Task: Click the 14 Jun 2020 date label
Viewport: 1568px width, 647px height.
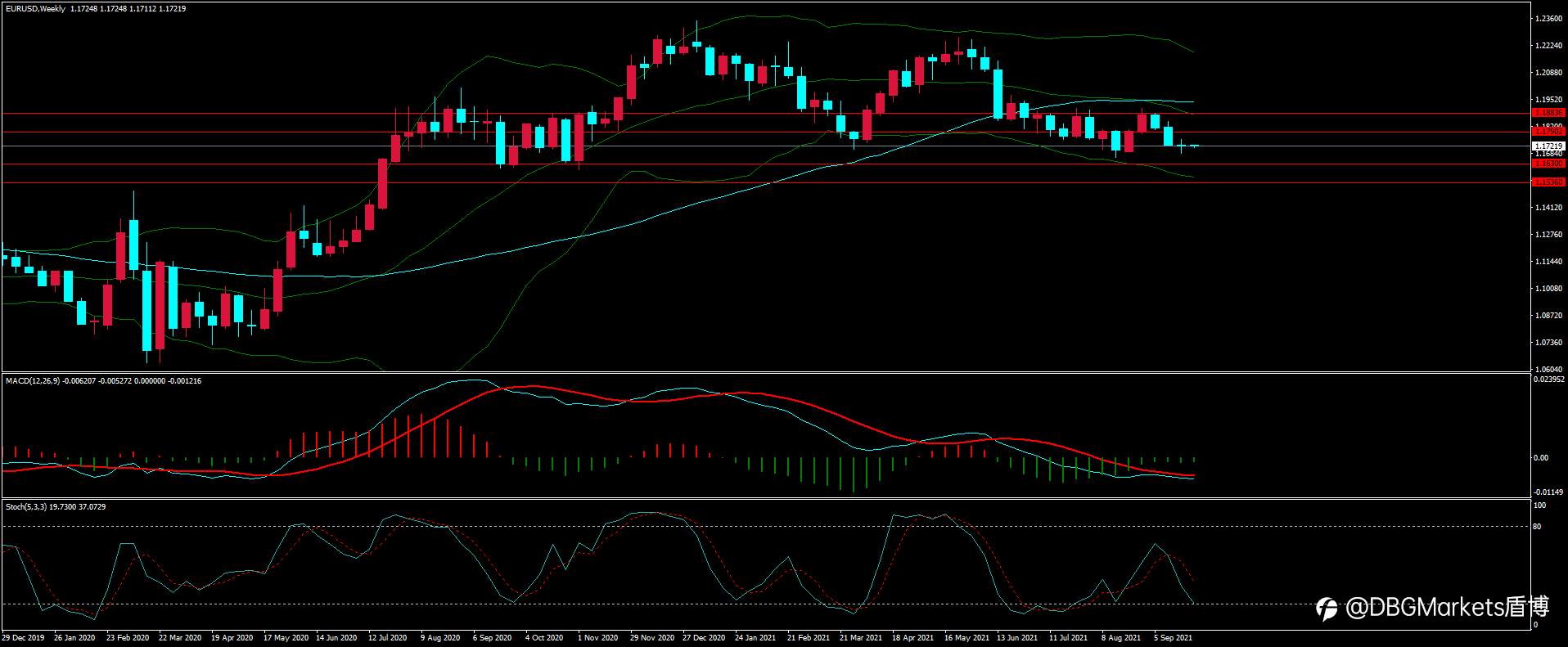Action: pos(336,637)
